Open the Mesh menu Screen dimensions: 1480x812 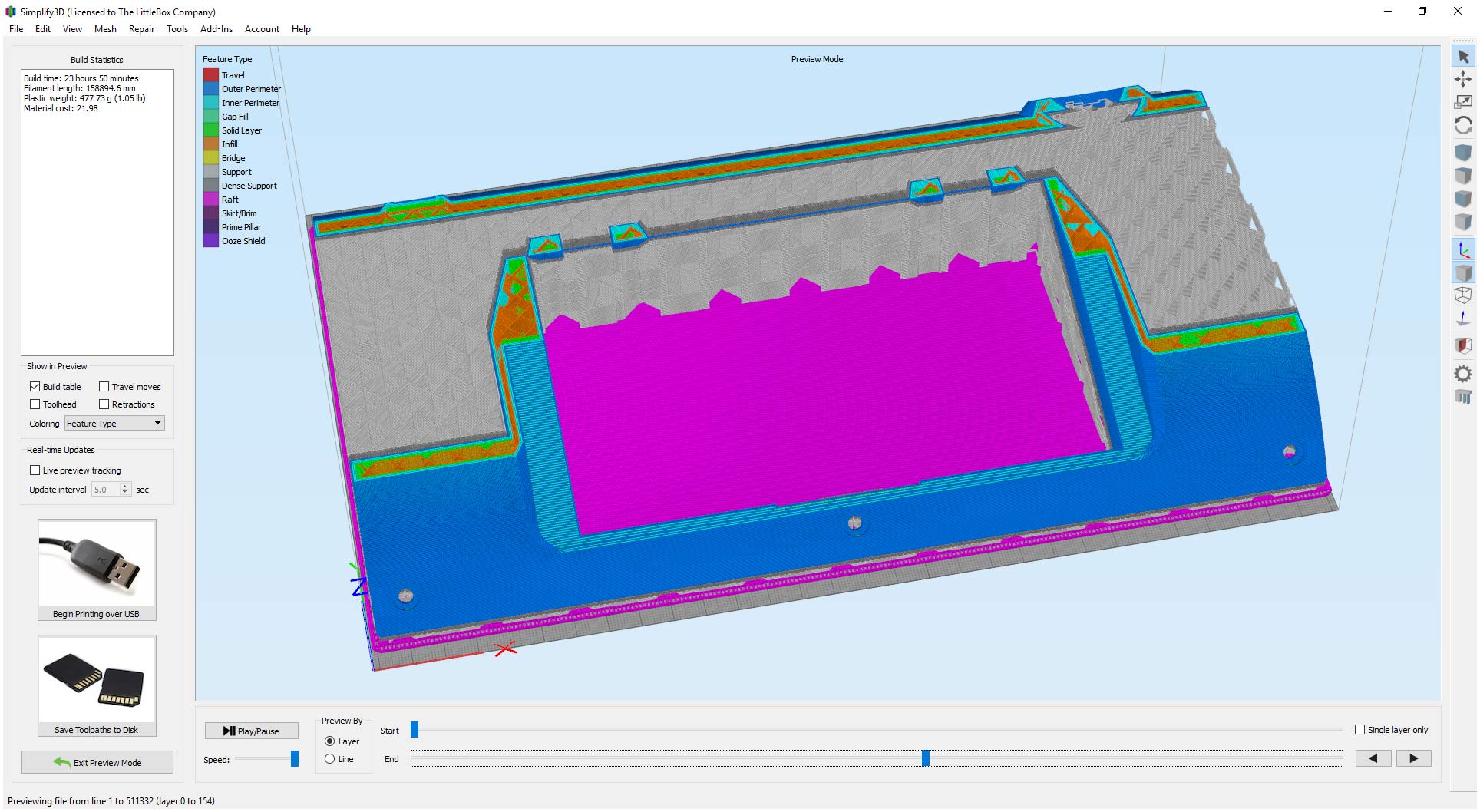coord(105,29)
